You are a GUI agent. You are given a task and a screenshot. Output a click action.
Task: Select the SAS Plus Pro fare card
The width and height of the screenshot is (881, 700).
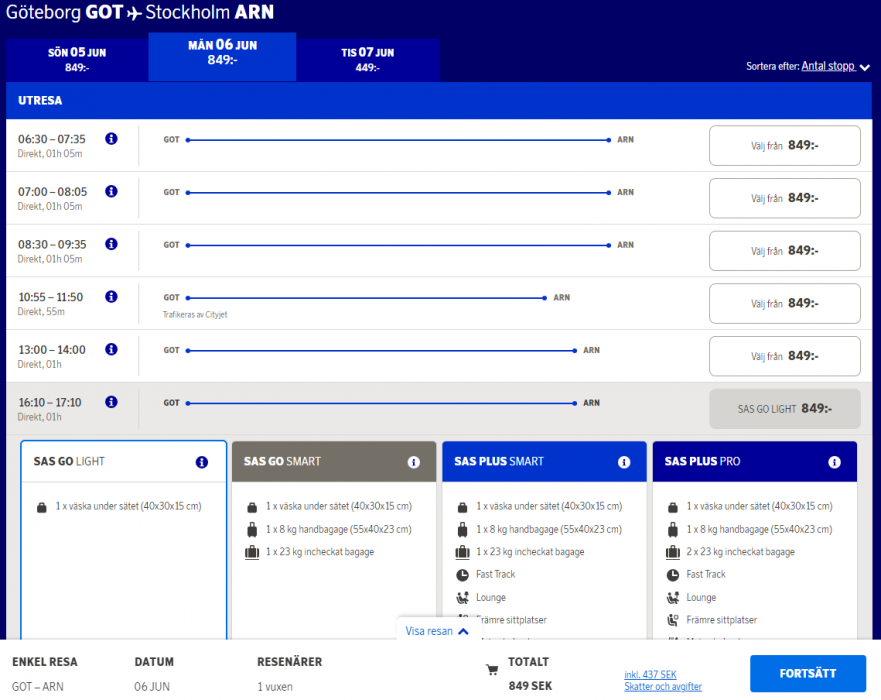(x=754, y=540)
